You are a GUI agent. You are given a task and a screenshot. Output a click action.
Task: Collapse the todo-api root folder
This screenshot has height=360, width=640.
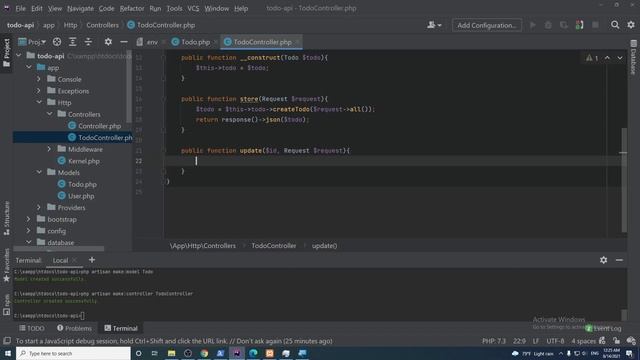pos(19,56)
